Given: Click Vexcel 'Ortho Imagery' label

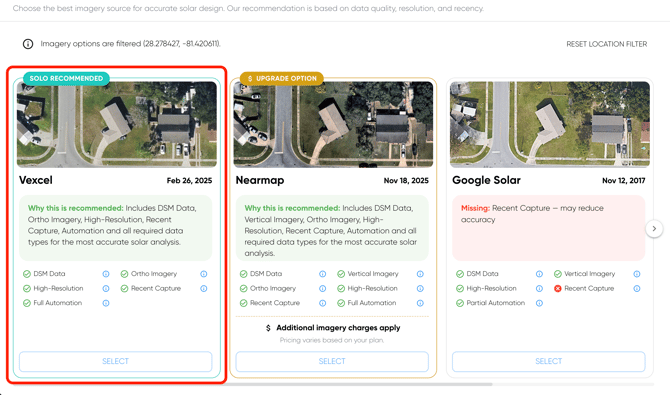Looking at the screenshot, I should coord(154,274).
